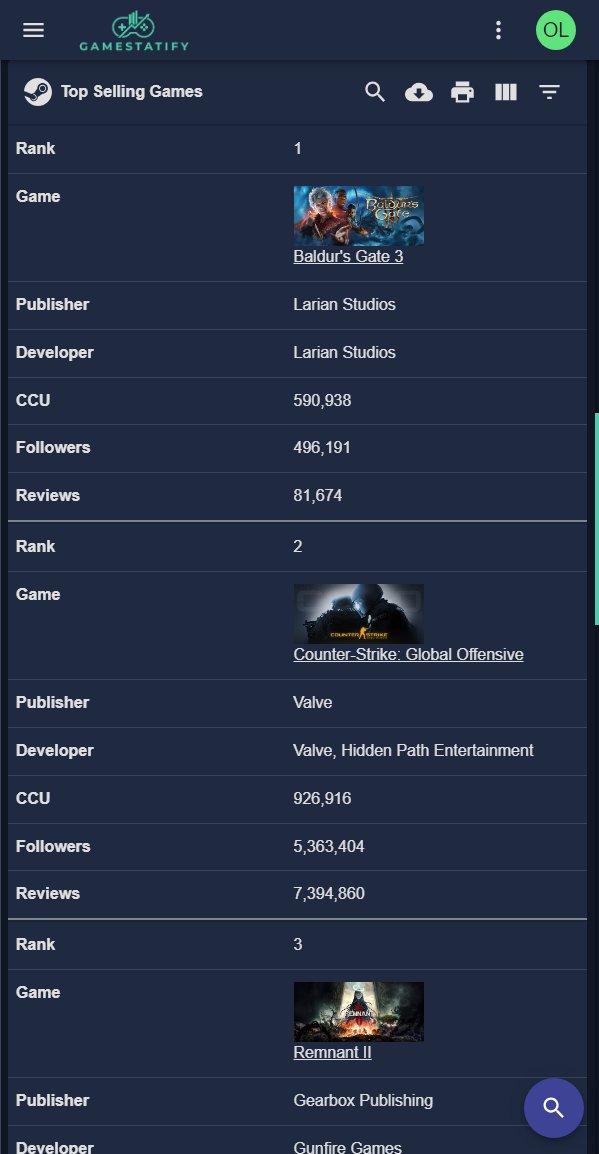Select Baldur's Gate 3 publisher Larian Studios
599x1154 pixels.
(x=344, y=305)
